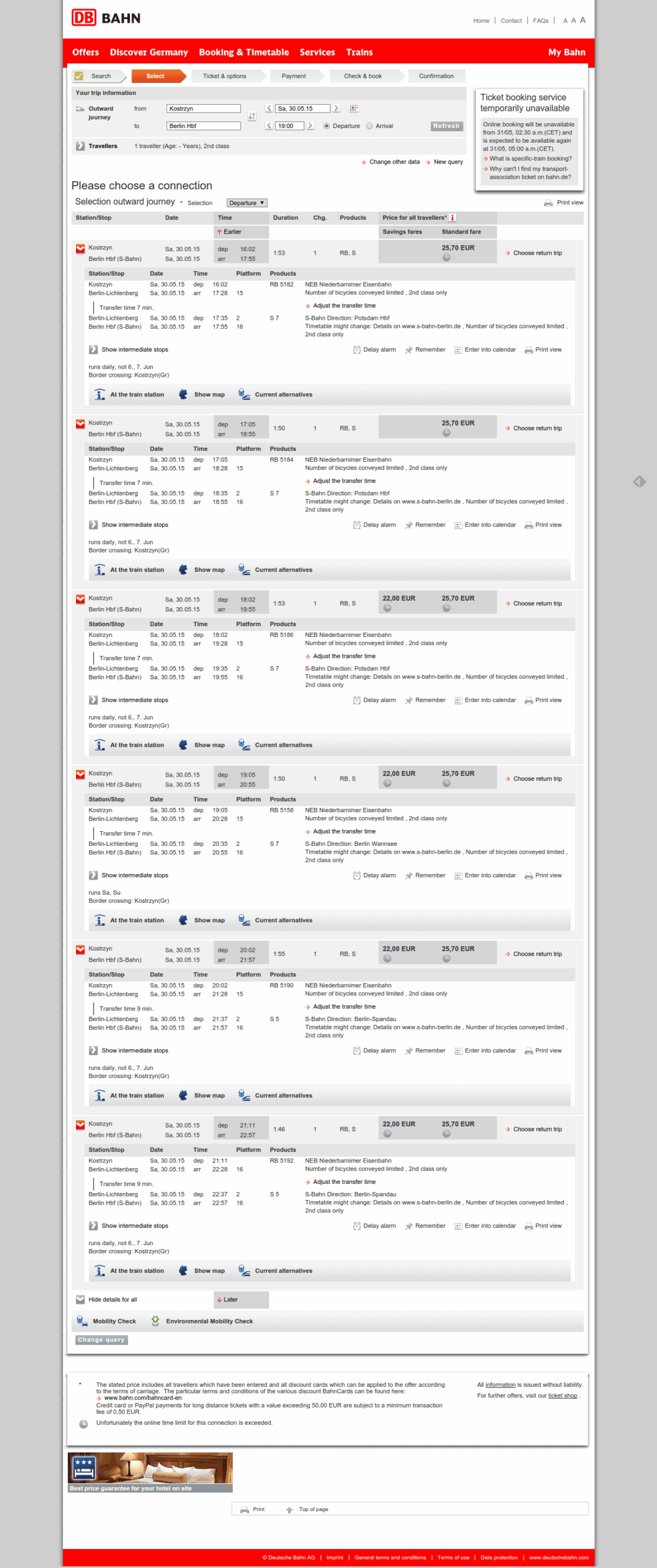
Task: View Current alternatives for 16:02 connection
Action: (x=276, y=394)
